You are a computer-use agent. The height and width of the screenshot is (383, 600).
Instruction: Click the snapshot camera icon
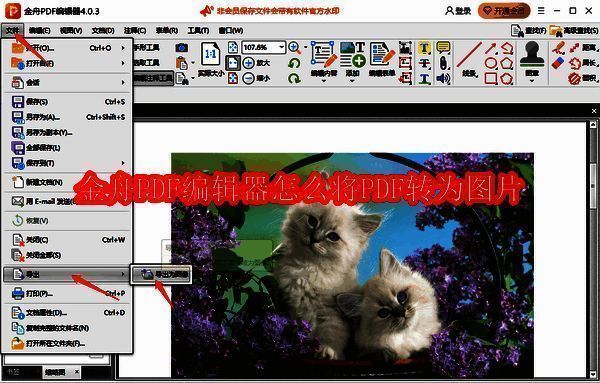click(x=181, y=47)
